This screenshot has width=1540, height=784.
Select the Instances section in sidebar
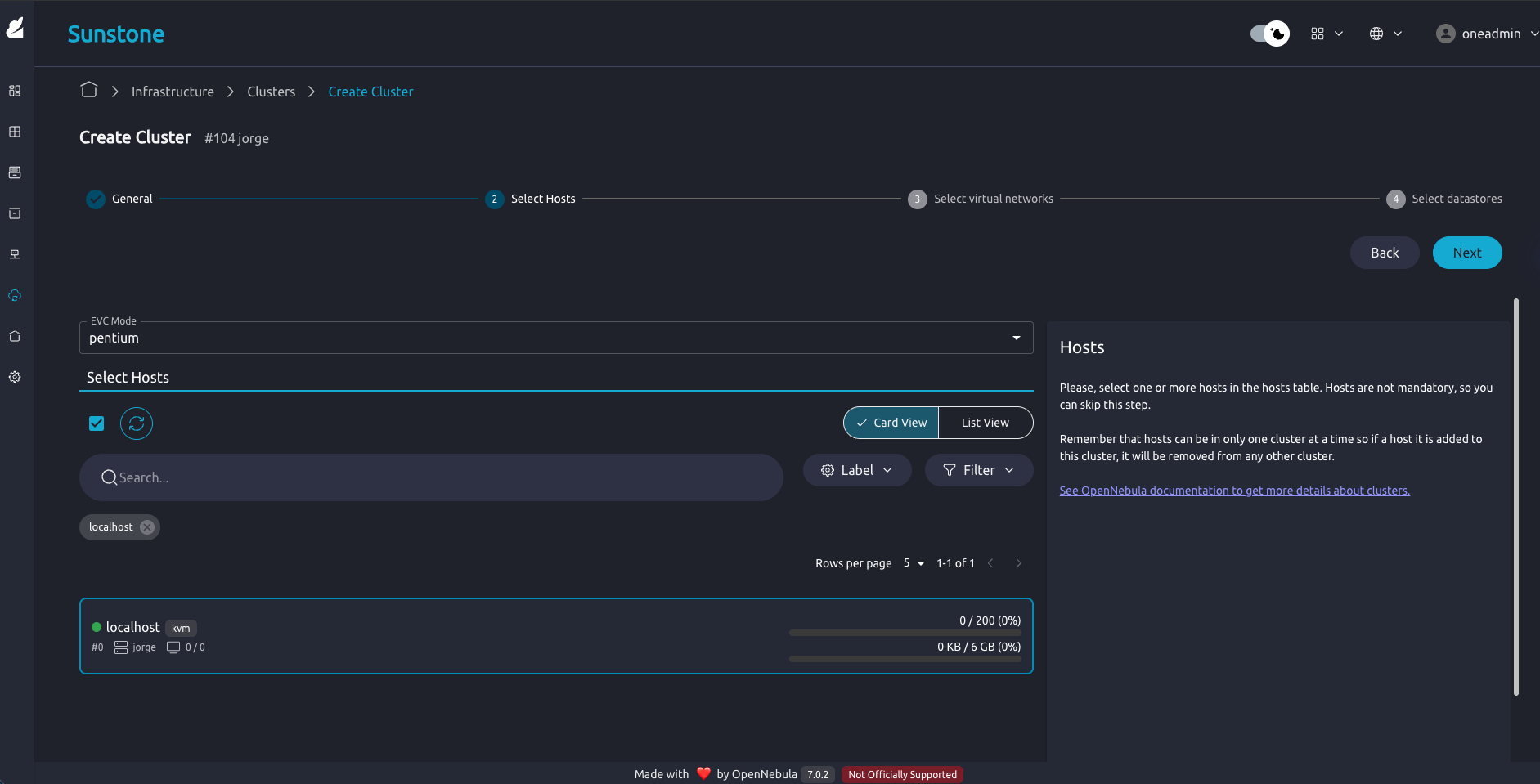click(14, 131)
